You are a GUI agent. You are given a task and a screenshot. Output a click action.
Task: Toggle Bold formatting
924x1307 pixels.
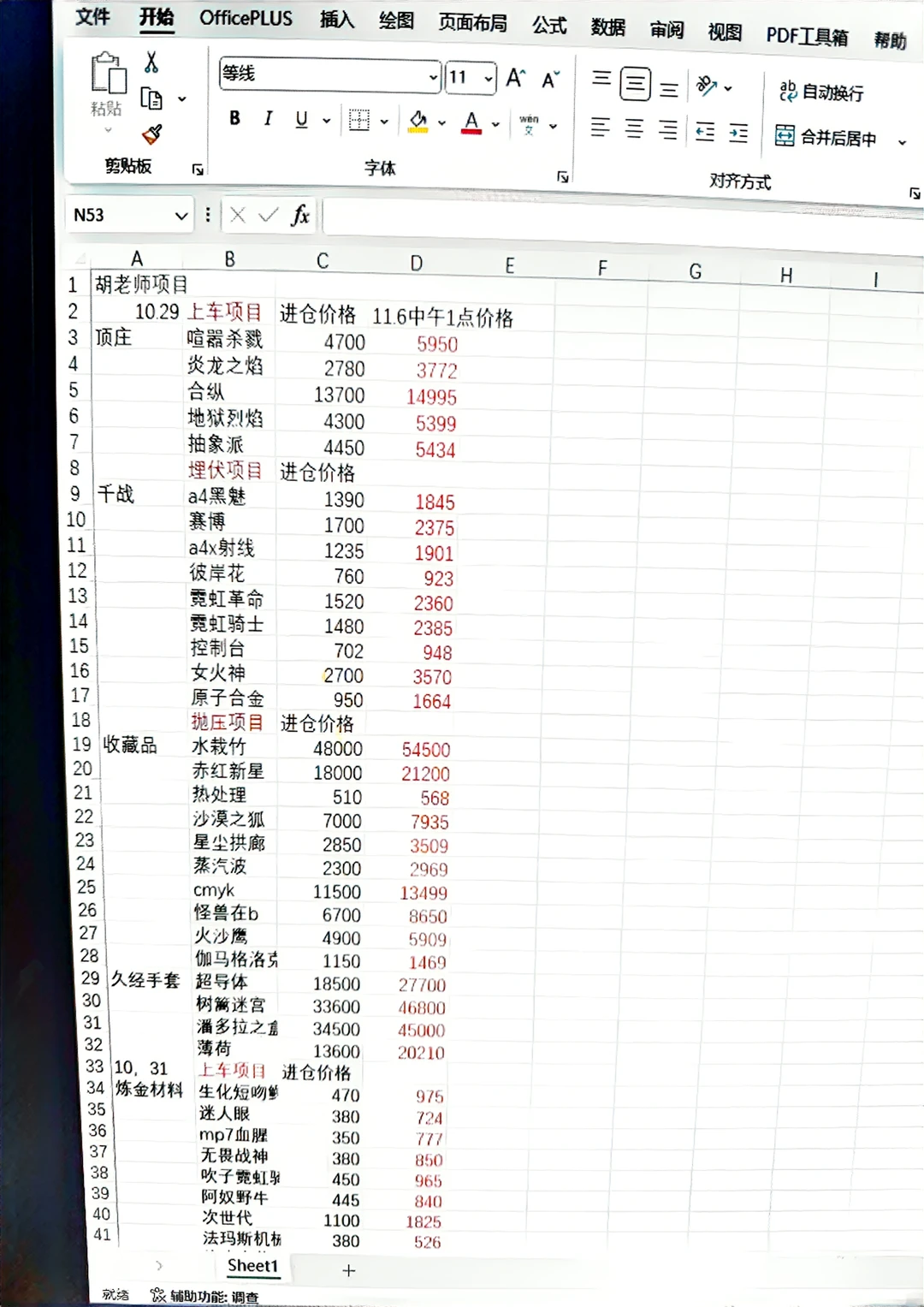click(x=234, y=118)
